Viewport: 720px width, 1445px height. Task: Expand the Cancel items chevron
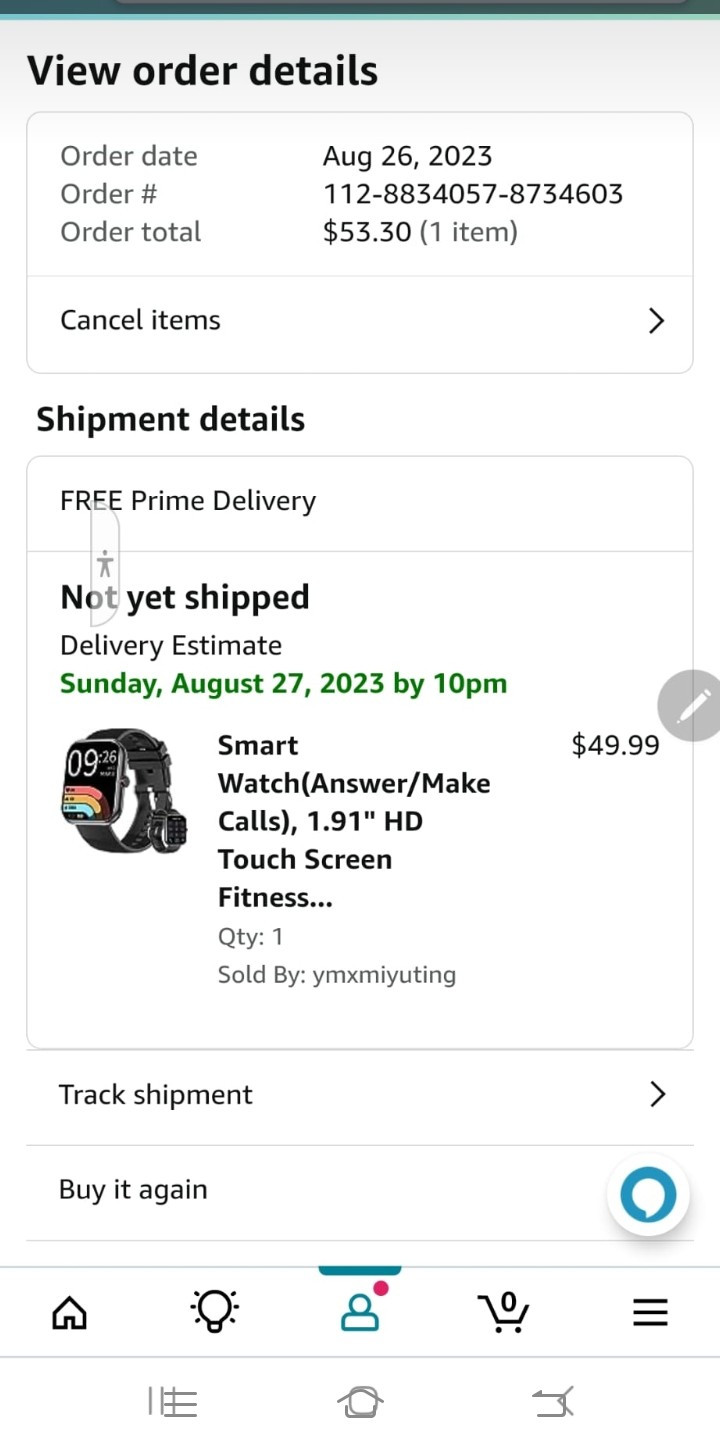[656, 321]
